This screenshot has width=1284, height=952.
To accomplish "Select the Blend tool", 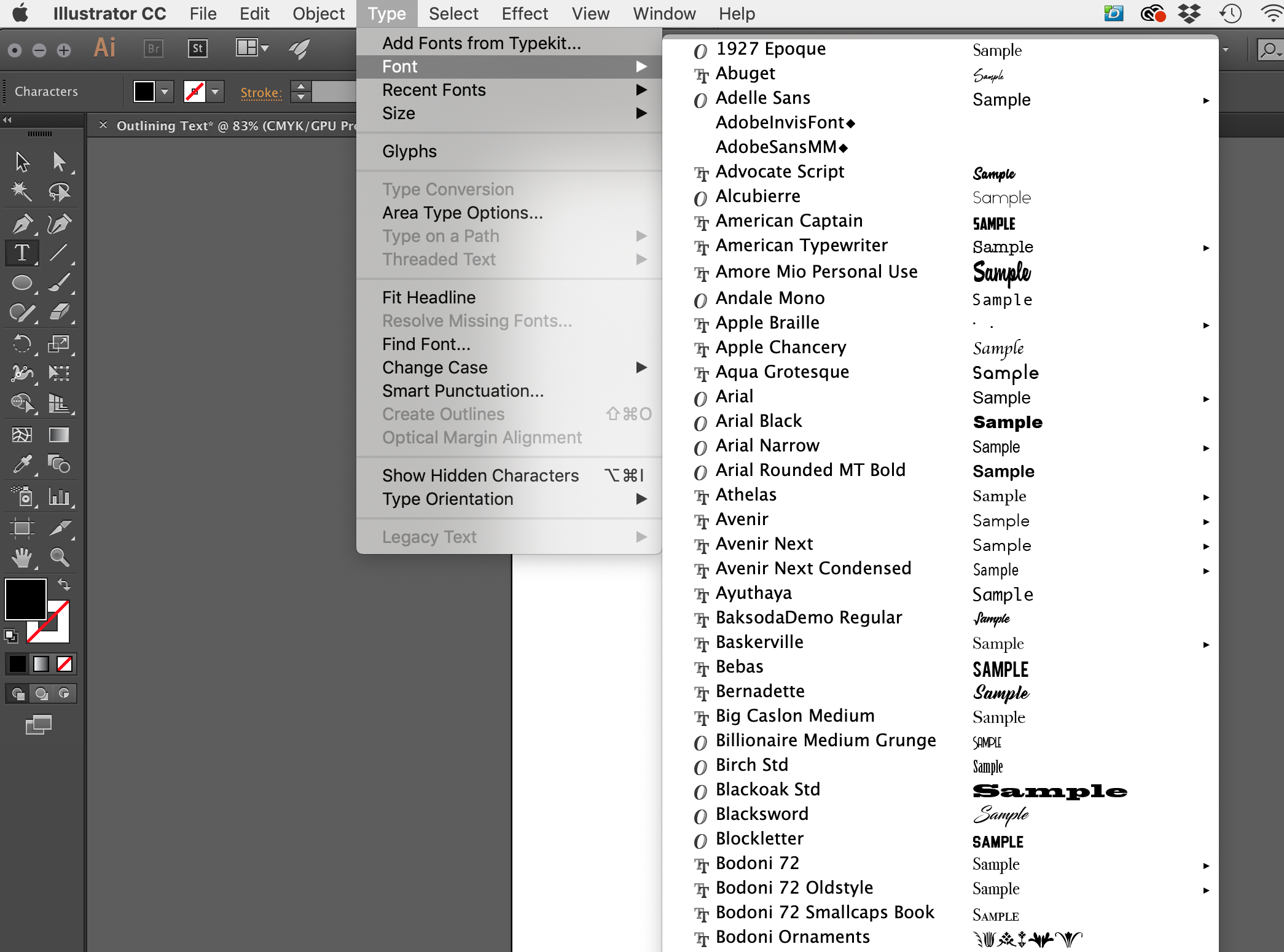I will pyautogui.click(x=59, y=464).
